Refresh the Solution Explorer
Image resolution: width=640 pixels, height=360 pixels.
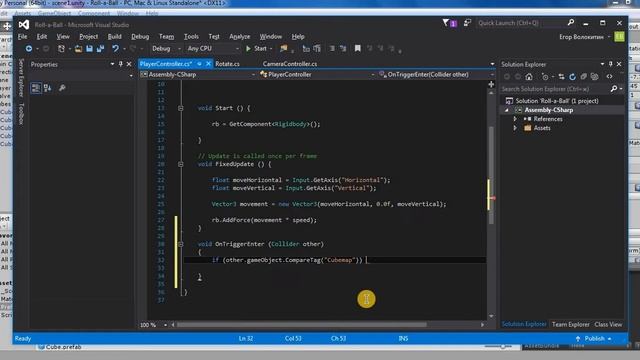click(x=573, y=77)
